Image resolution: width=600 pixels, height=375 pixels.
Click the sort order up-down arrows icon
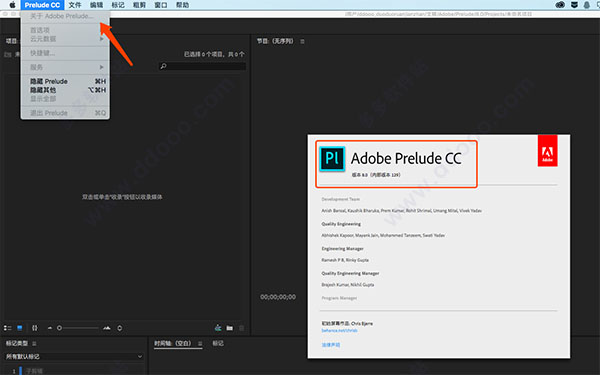pyautogui.click(x=120, y=328)
